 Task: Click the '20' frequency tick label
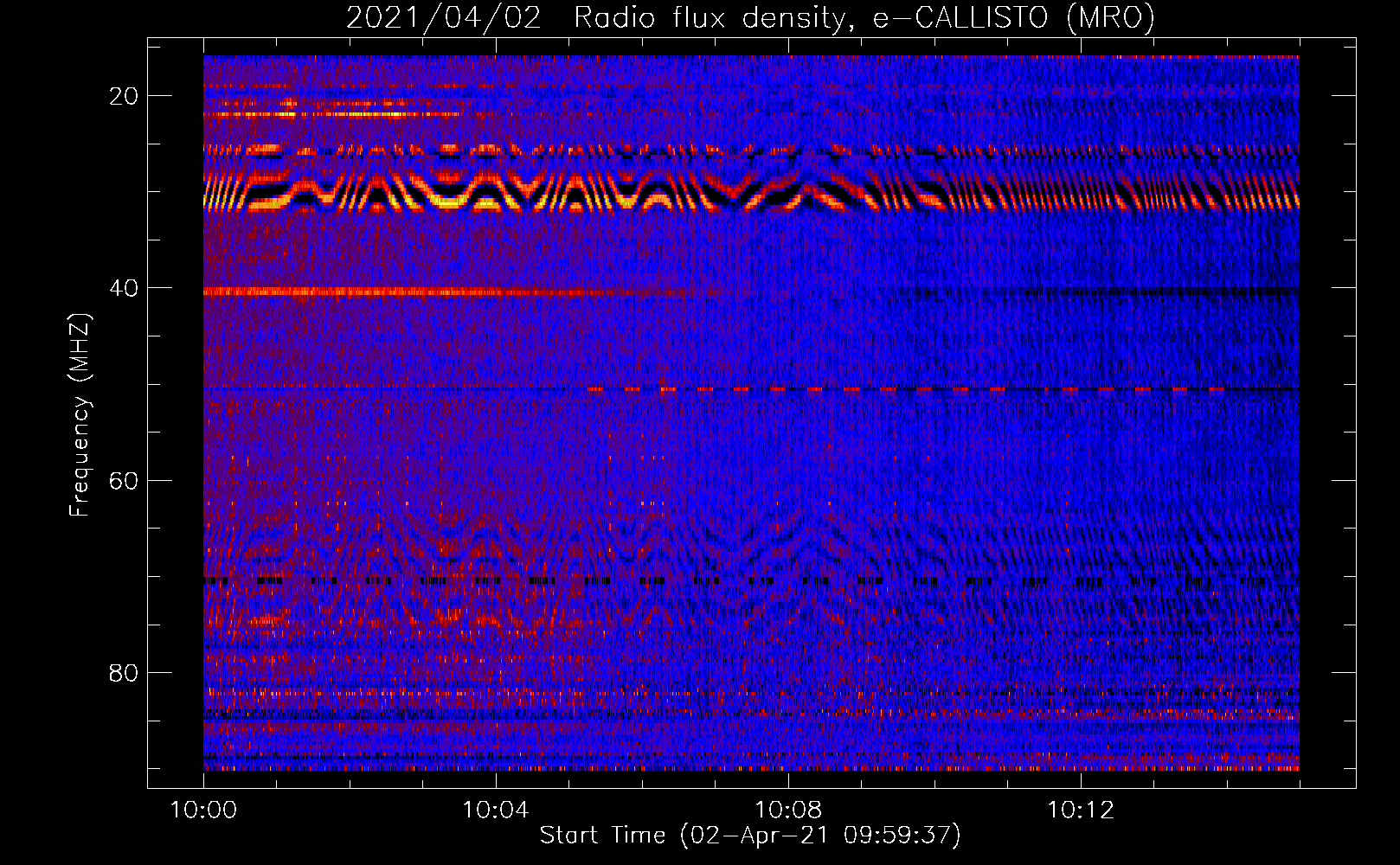click(125, 96)
